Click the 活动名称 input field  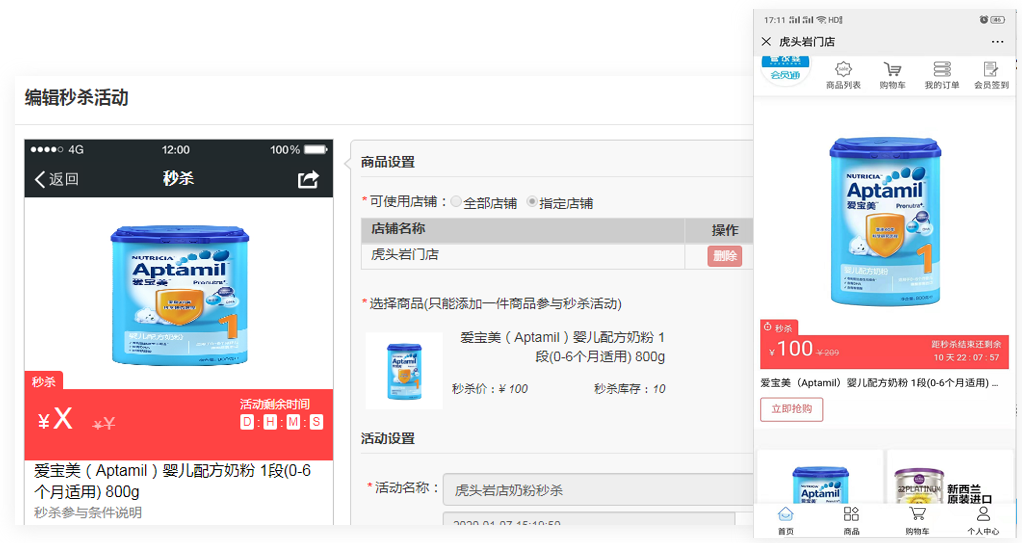598,490
